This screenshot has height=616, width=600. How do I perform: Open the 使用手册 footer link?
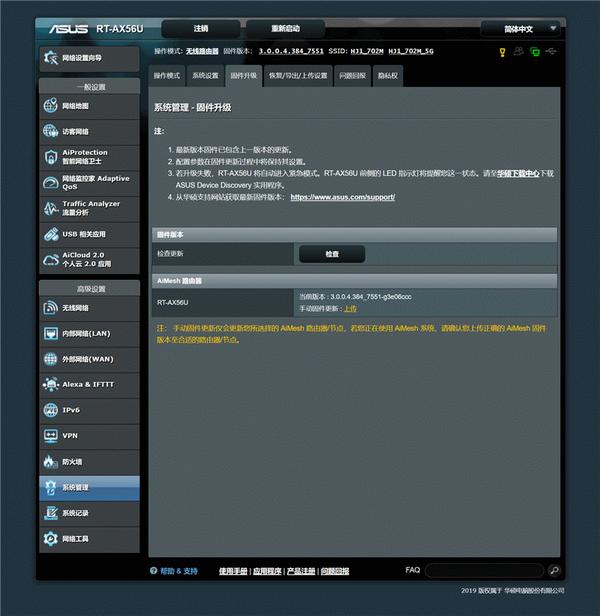pos(233,571)
